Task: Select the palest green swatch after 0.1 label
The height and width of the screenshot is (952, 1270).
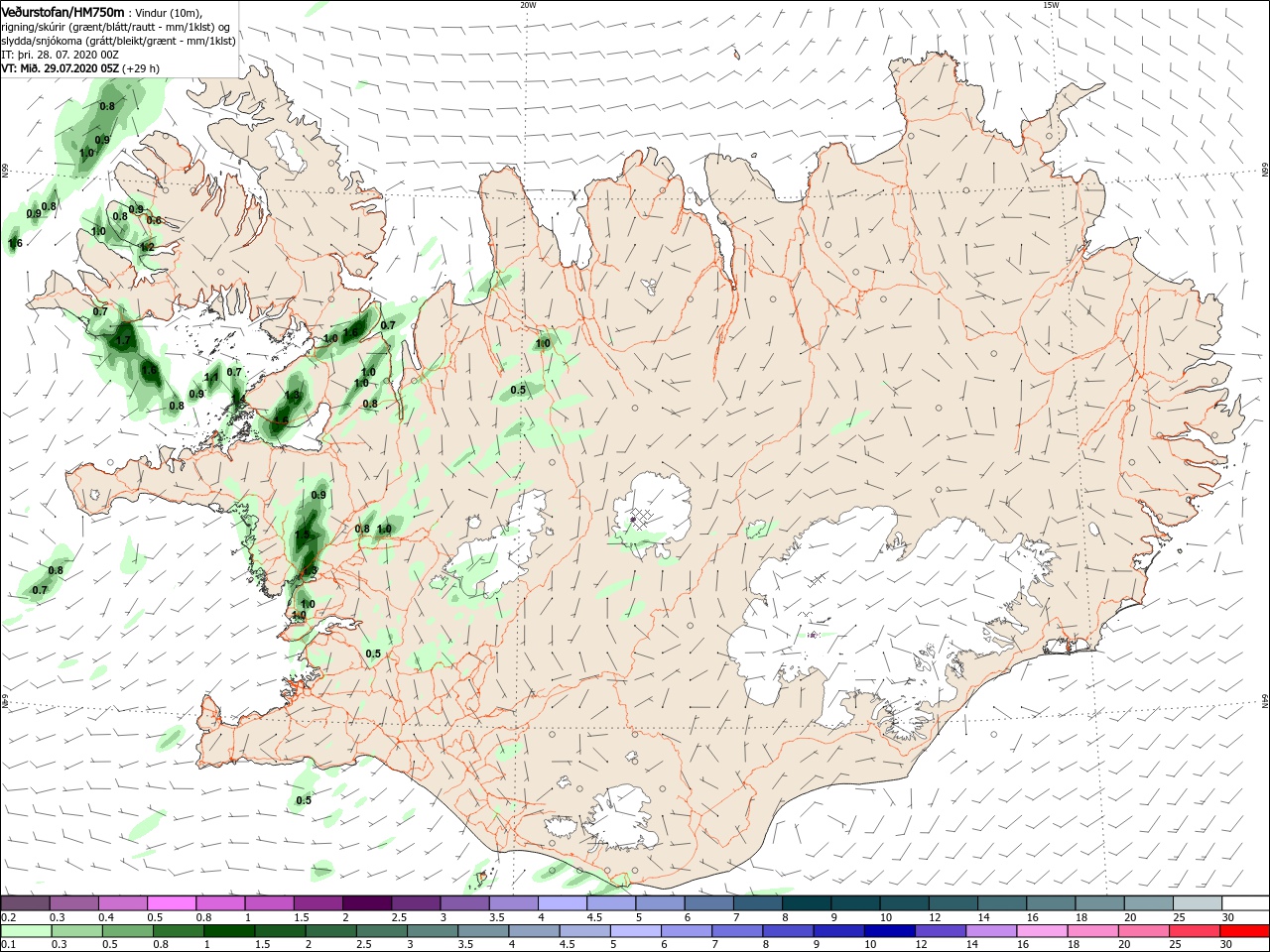Action: click(26, 931)
